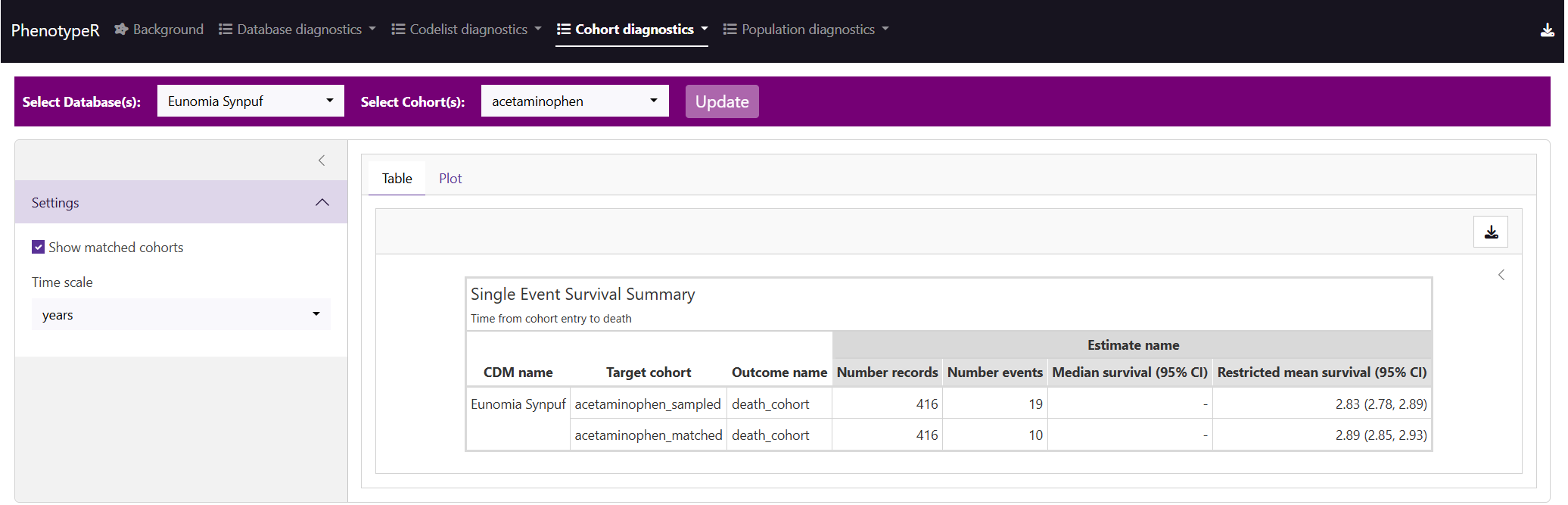Screen dimensions: 1568x505
Task: Open the Select Cohort acetaminophen dropdown
Action: (574, 101)
